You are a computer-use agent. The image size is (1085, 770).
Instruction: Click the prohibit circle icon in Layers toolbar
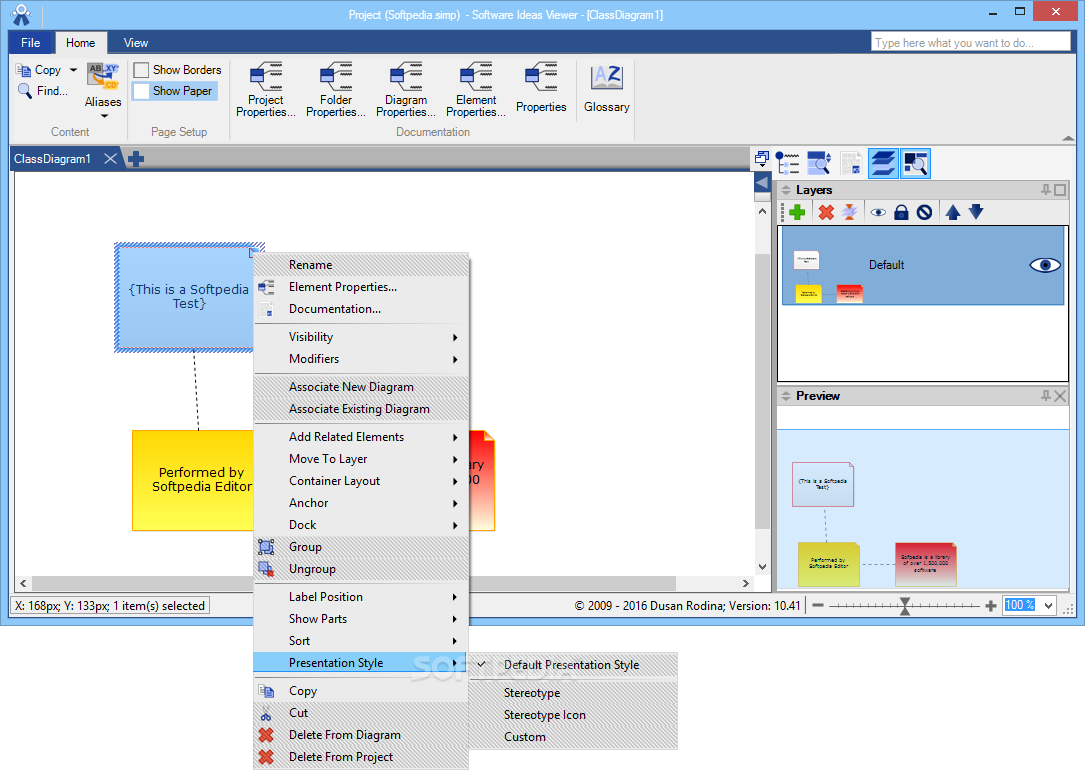924,212
